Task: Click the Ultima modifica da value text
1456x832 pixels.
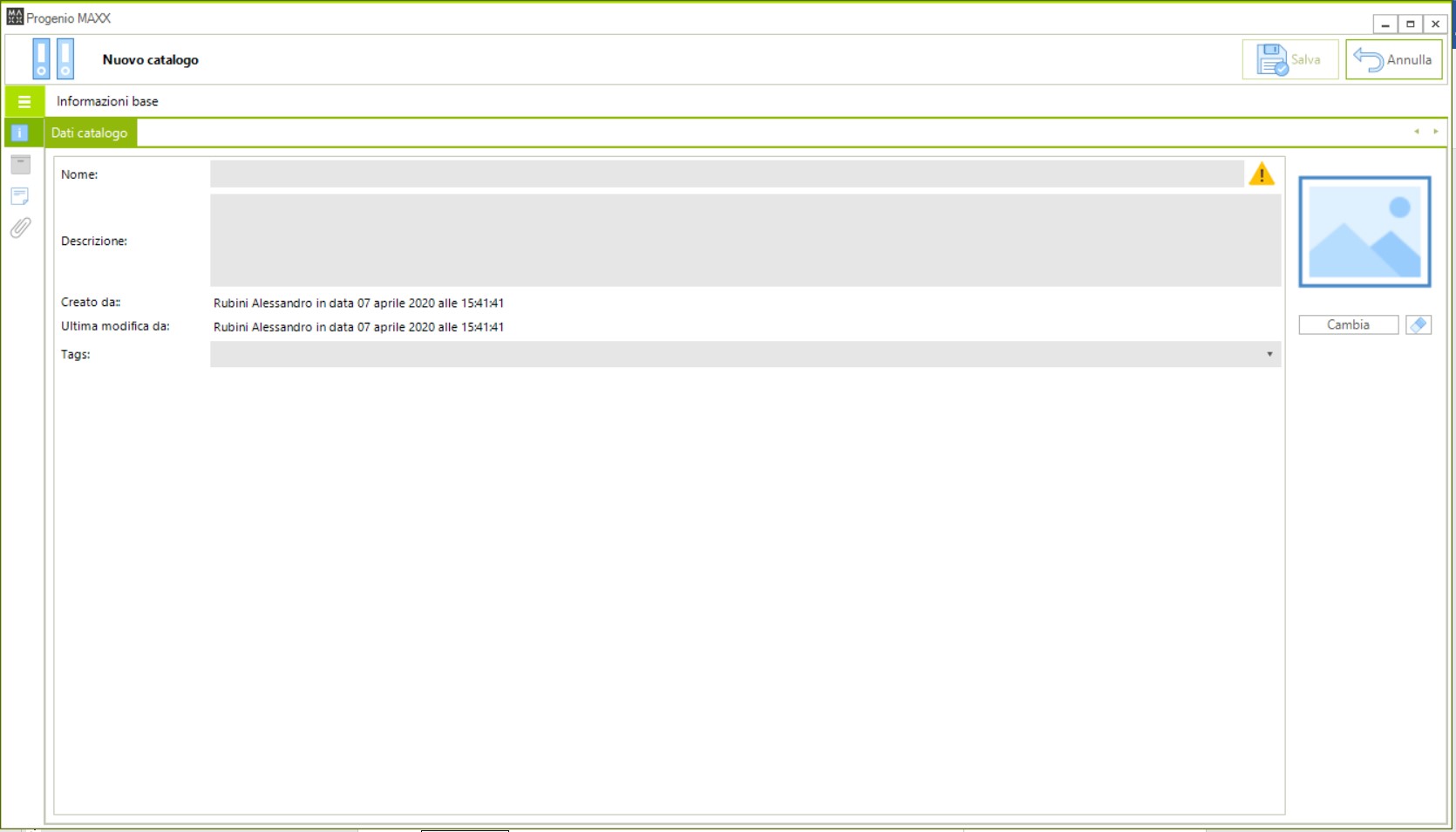Action: pos(358,327)
